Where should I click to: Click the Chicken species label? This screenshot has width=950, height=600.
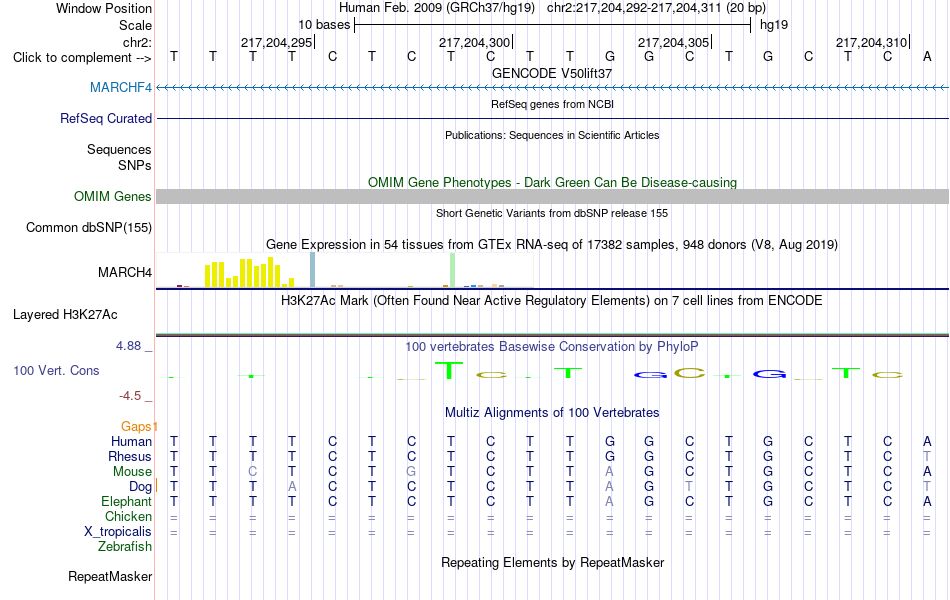pyautogui.click(x=128, y=516)
